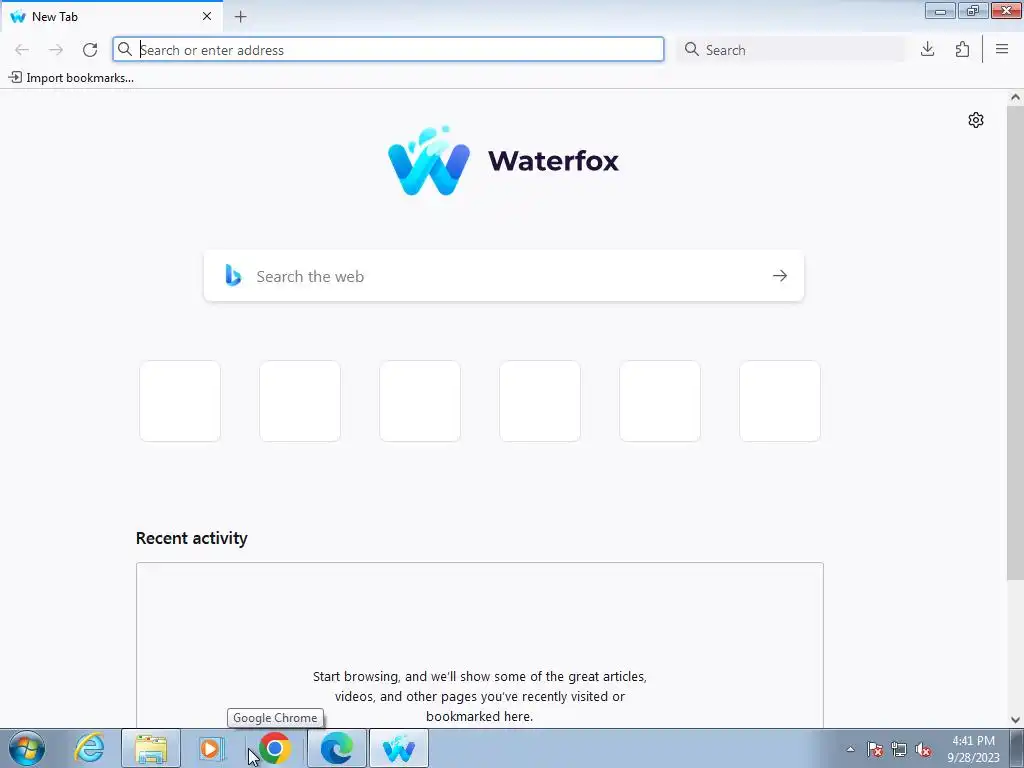The height and width of the screenshot is (768, 1024).
Task: Open the Downloads panel icon
Action: (x=927, y=50)
